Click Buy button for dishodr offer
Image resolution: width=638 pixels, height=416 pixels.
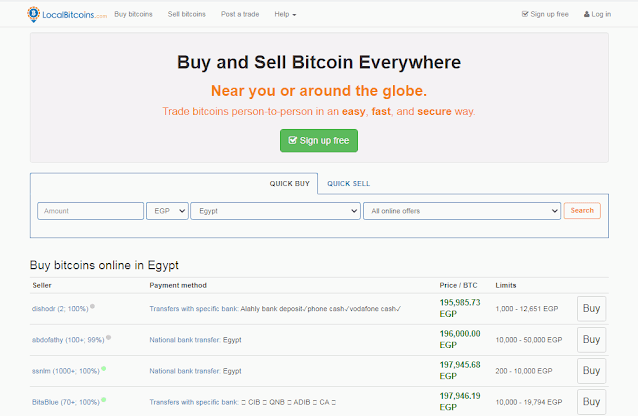592,309
